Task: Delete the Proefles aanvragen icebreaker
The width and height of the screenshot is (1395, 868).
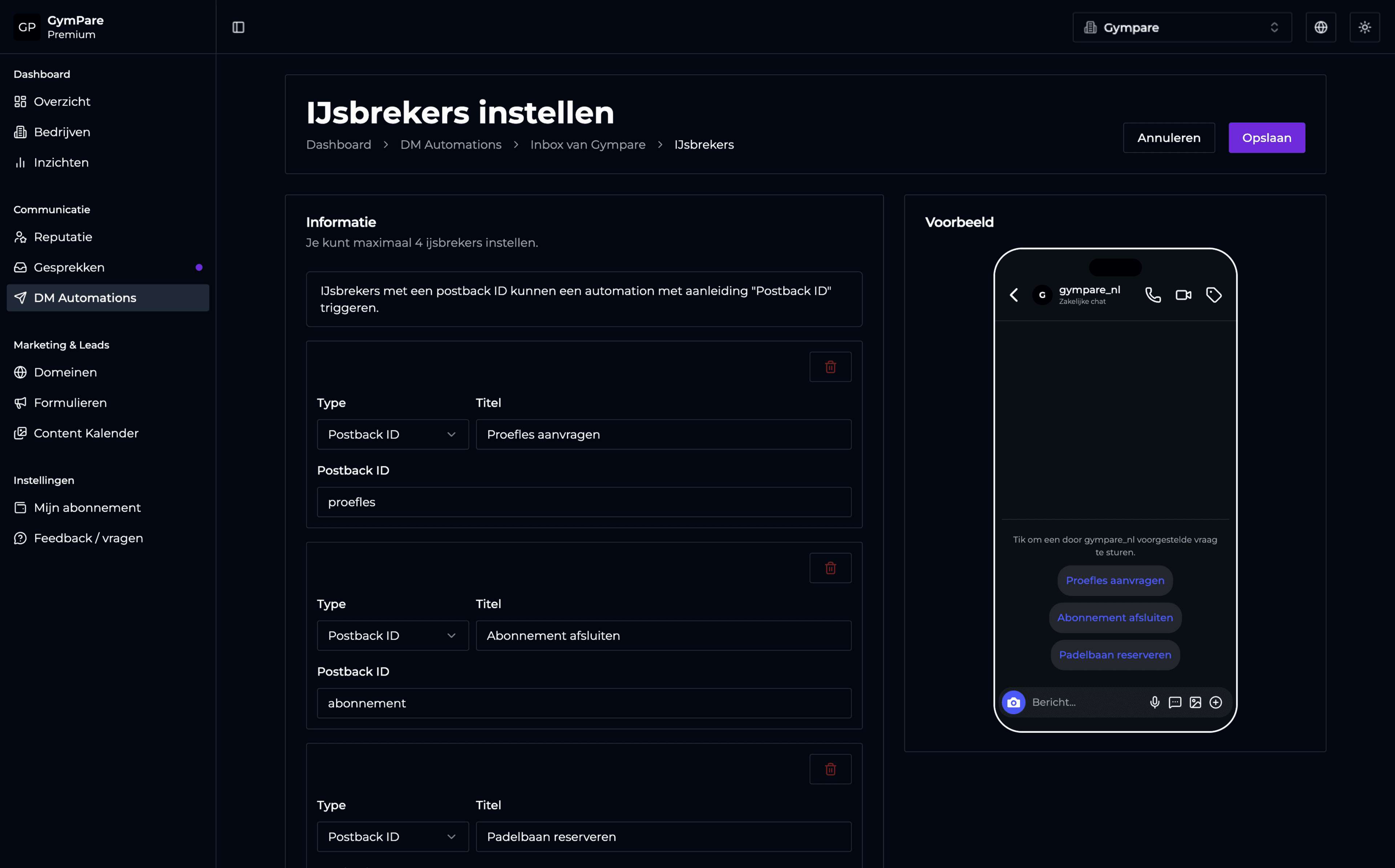Action: (x=830, y=367)
